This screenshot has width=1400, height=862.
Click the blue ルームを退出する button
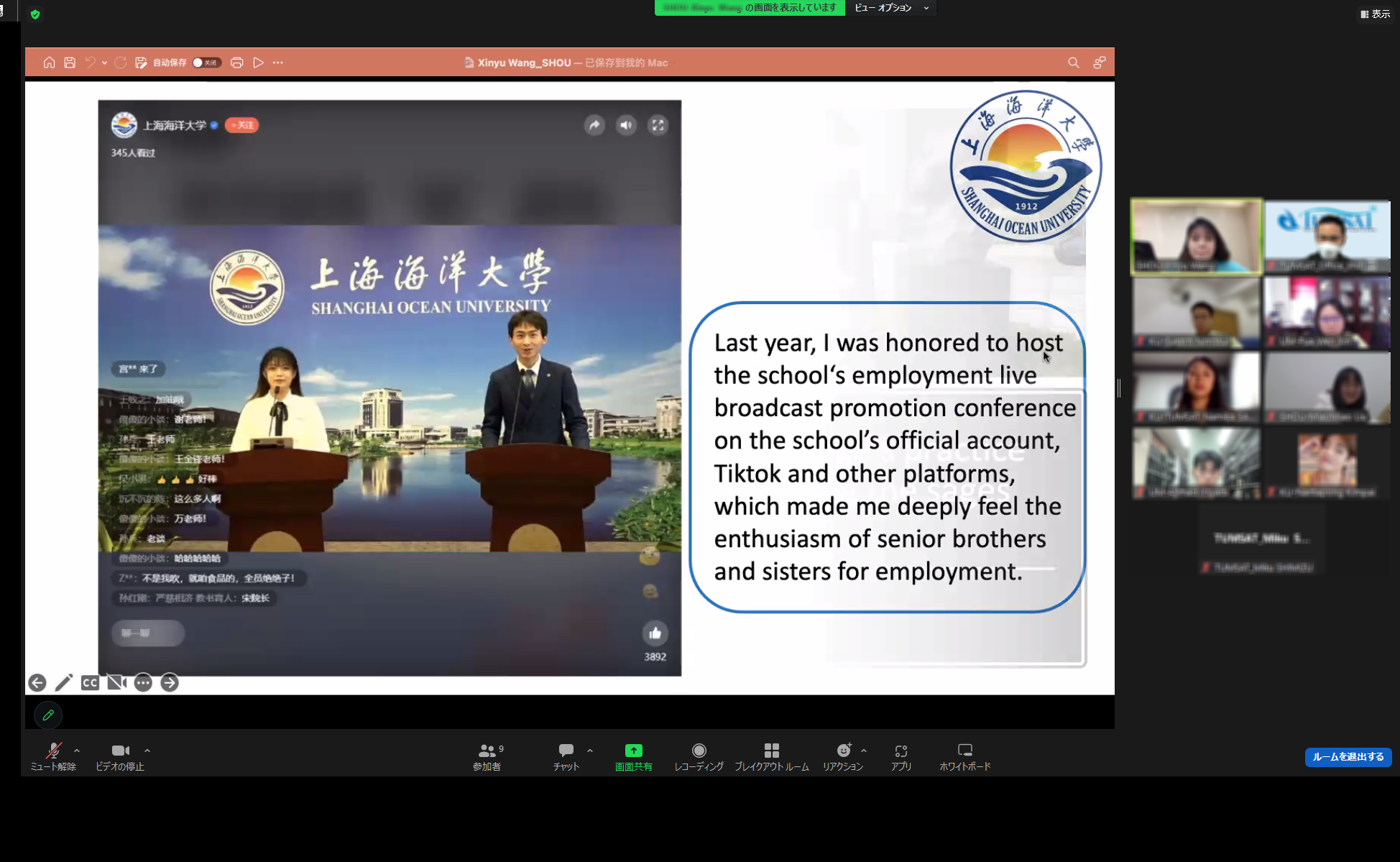pos(1348,756)
